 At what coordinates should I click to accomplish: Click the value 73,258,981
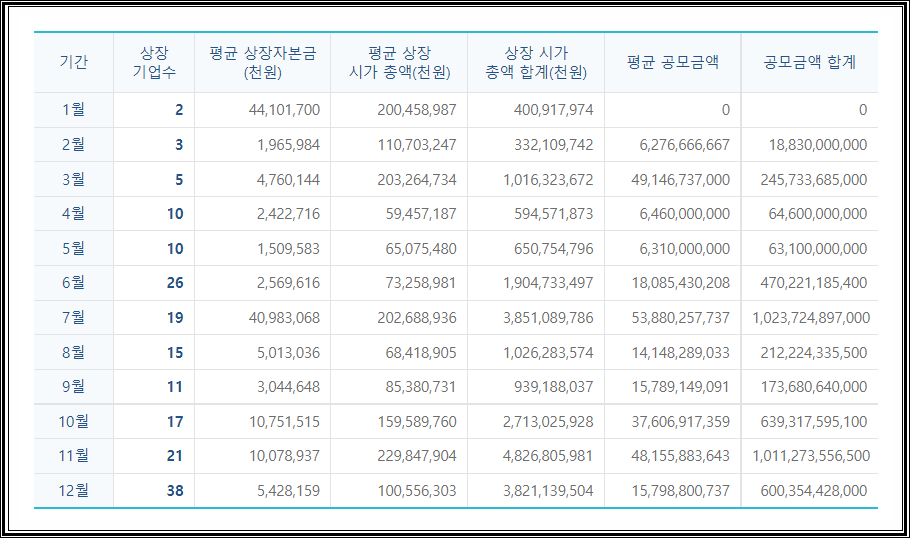pyautogui.click(x=421, y=283)
